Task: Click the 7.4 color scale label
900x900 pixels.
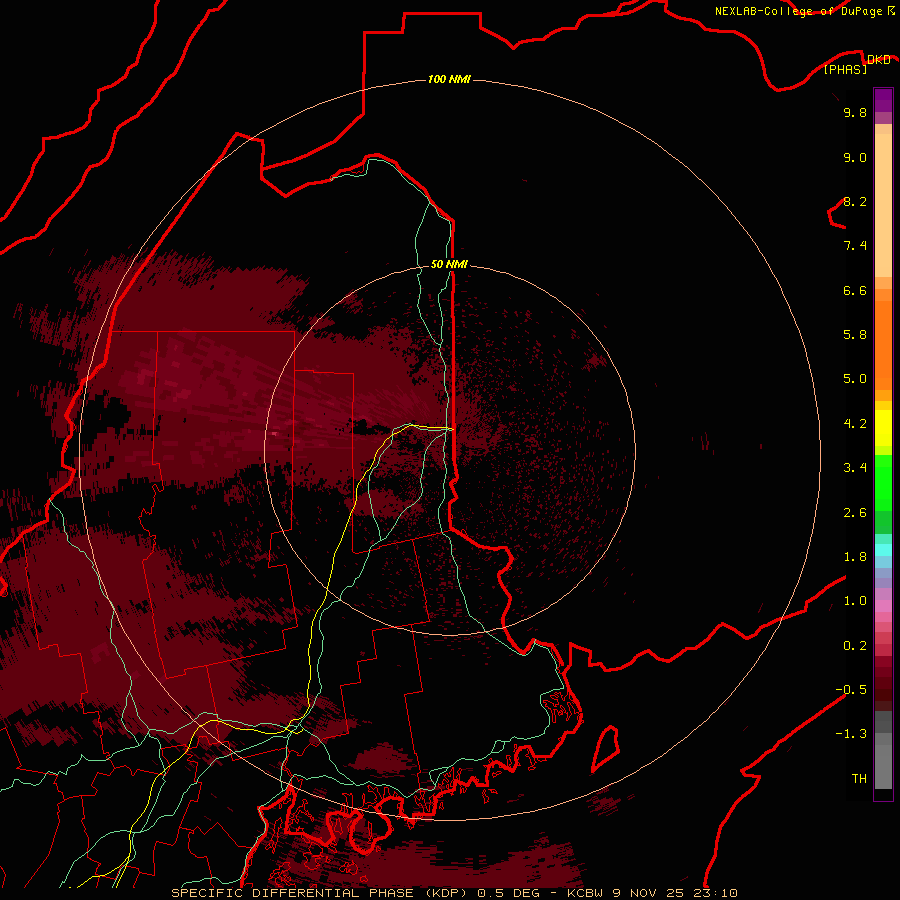Action: coord(855,246)
